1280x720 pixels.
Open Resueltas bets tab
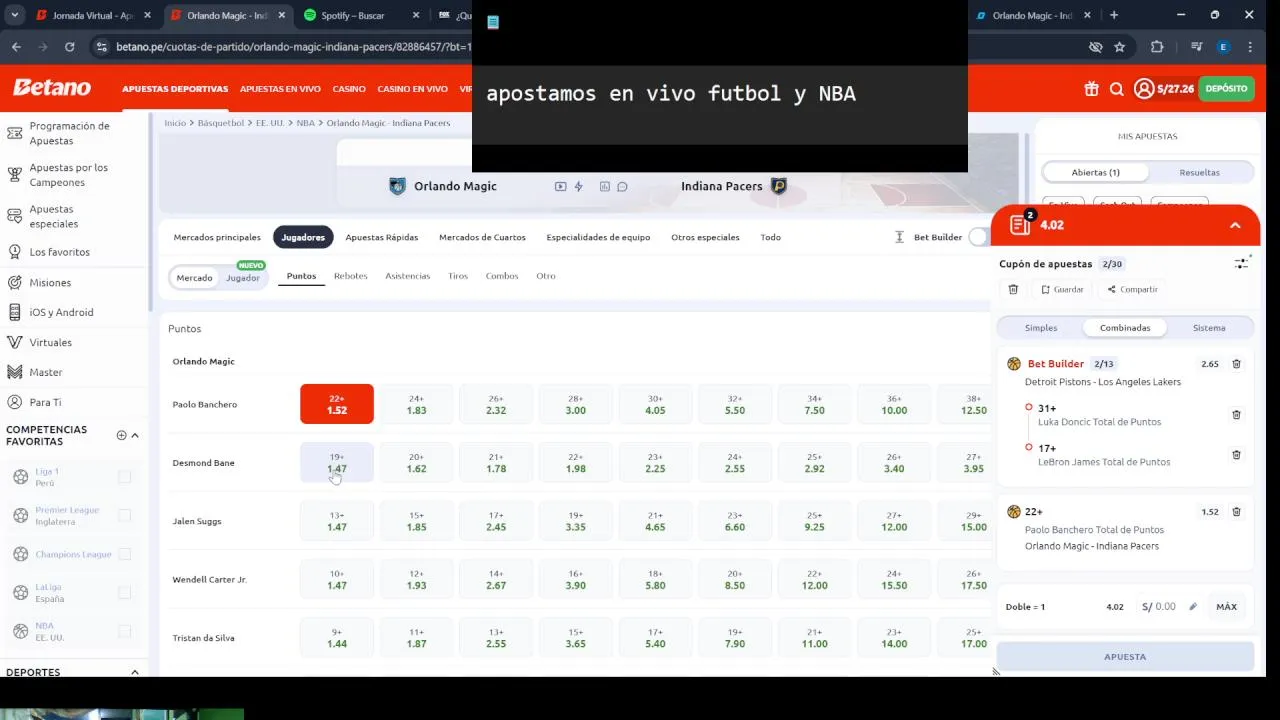(x=1199, y=173)
